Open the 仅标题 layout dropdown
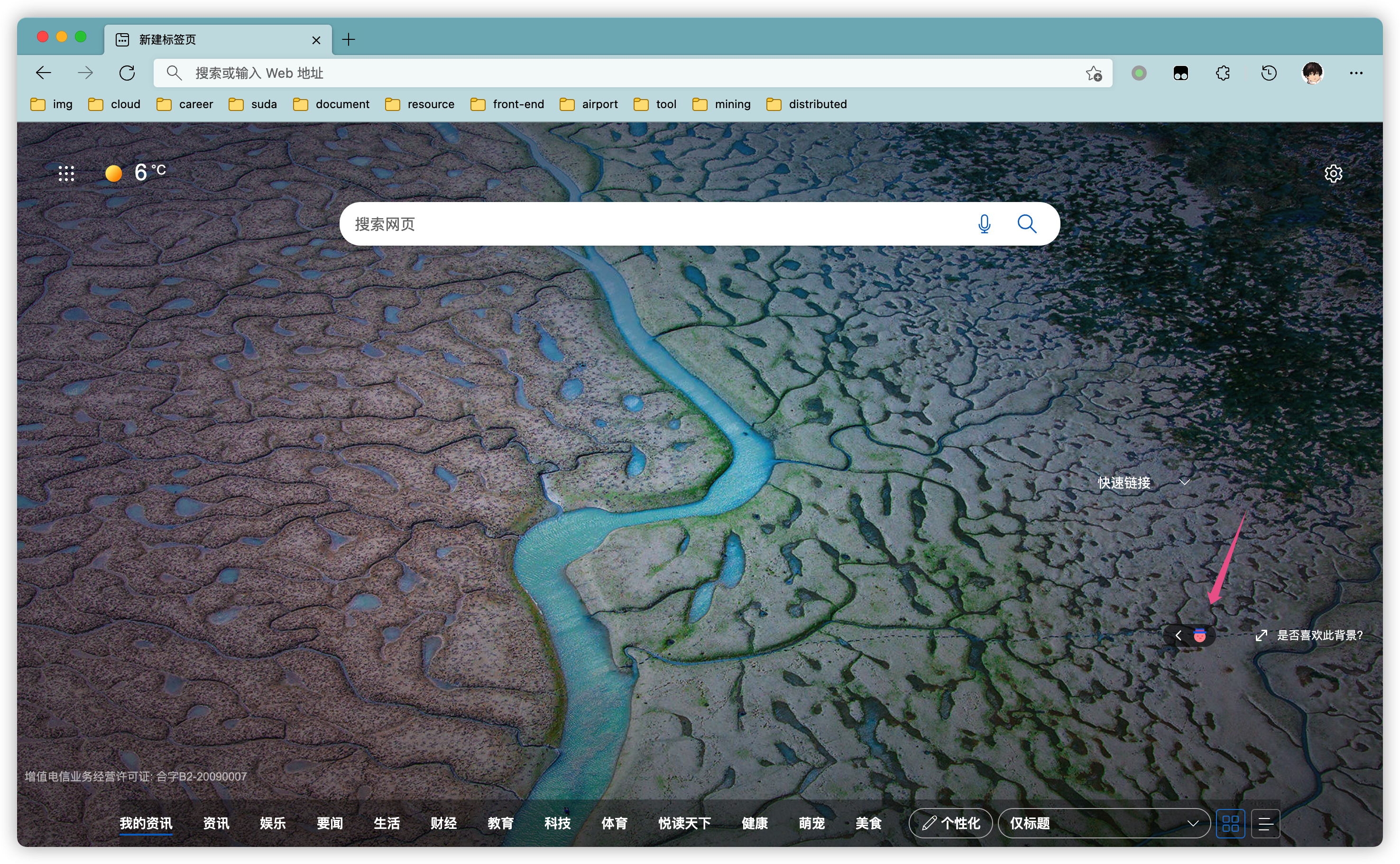1400x864 pixels. coord(1104,823)
